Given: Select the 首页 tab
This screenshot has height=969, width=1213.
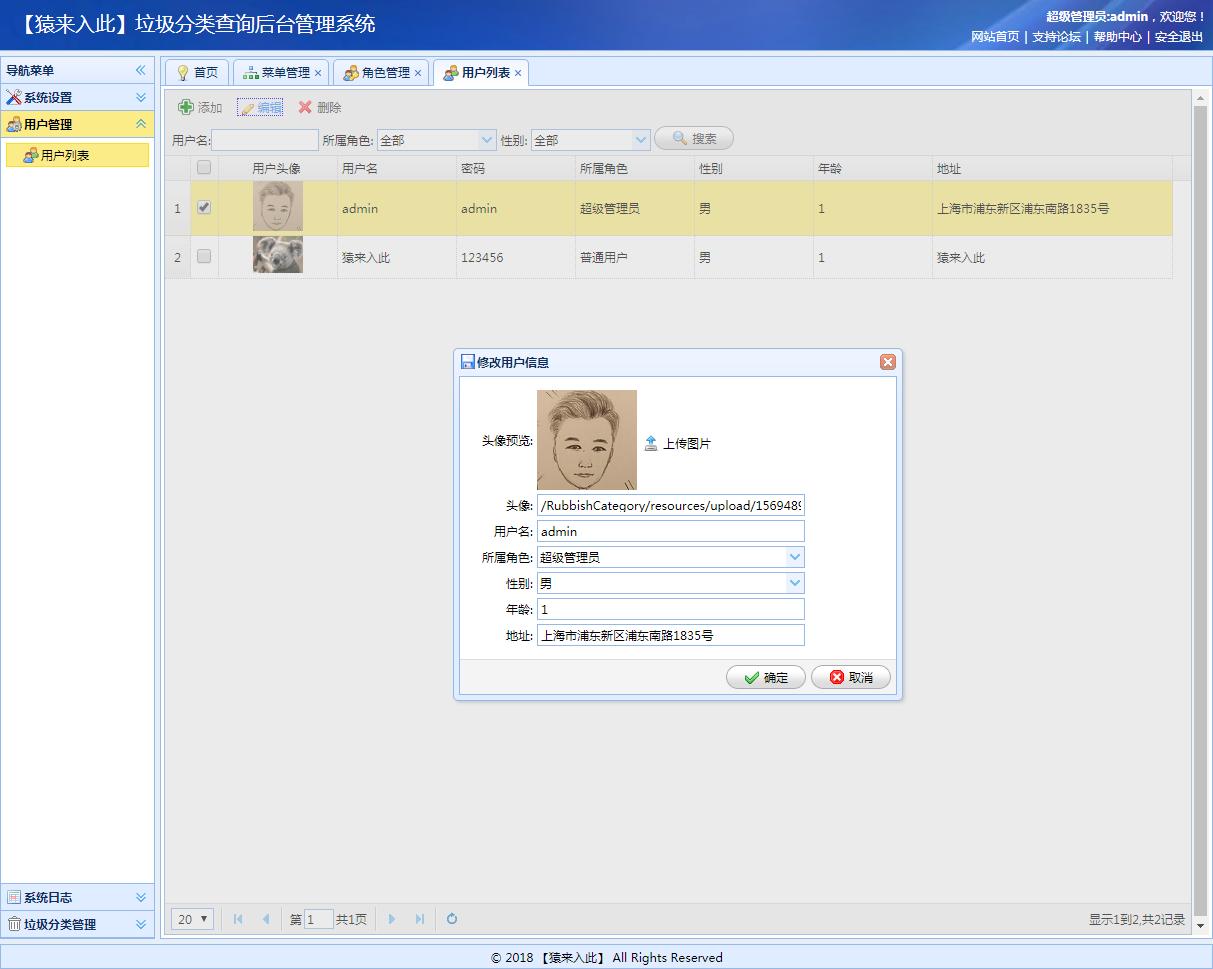Looking at the screenshot, I should 197,72.
